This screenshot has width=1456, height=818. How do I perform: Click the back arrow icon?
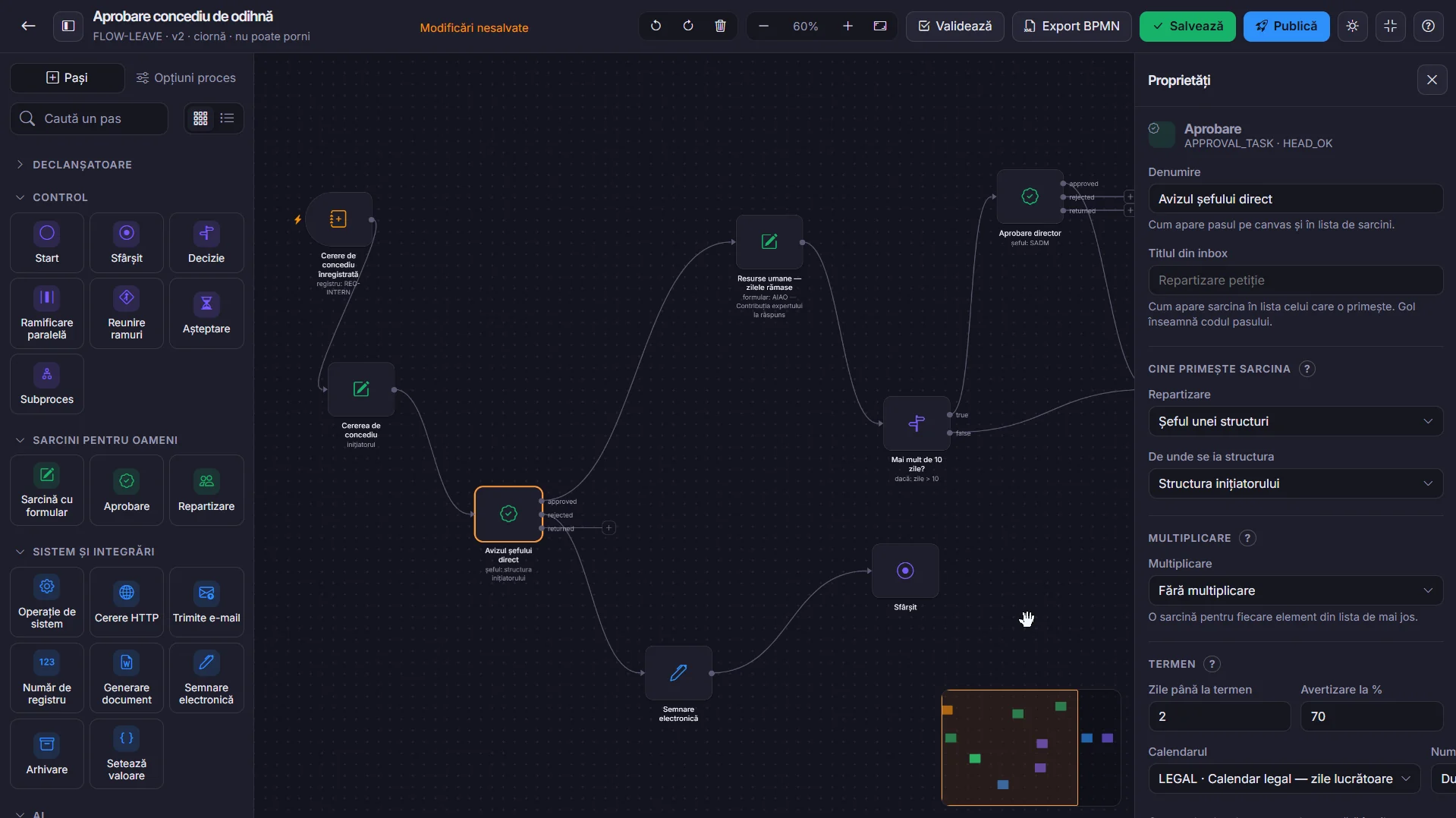pos(28,26)
